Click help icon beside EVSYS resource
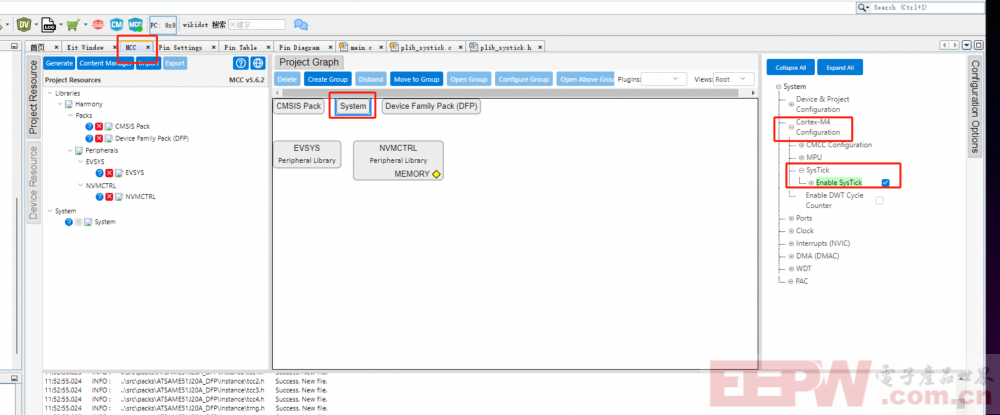 coord(99,173)
